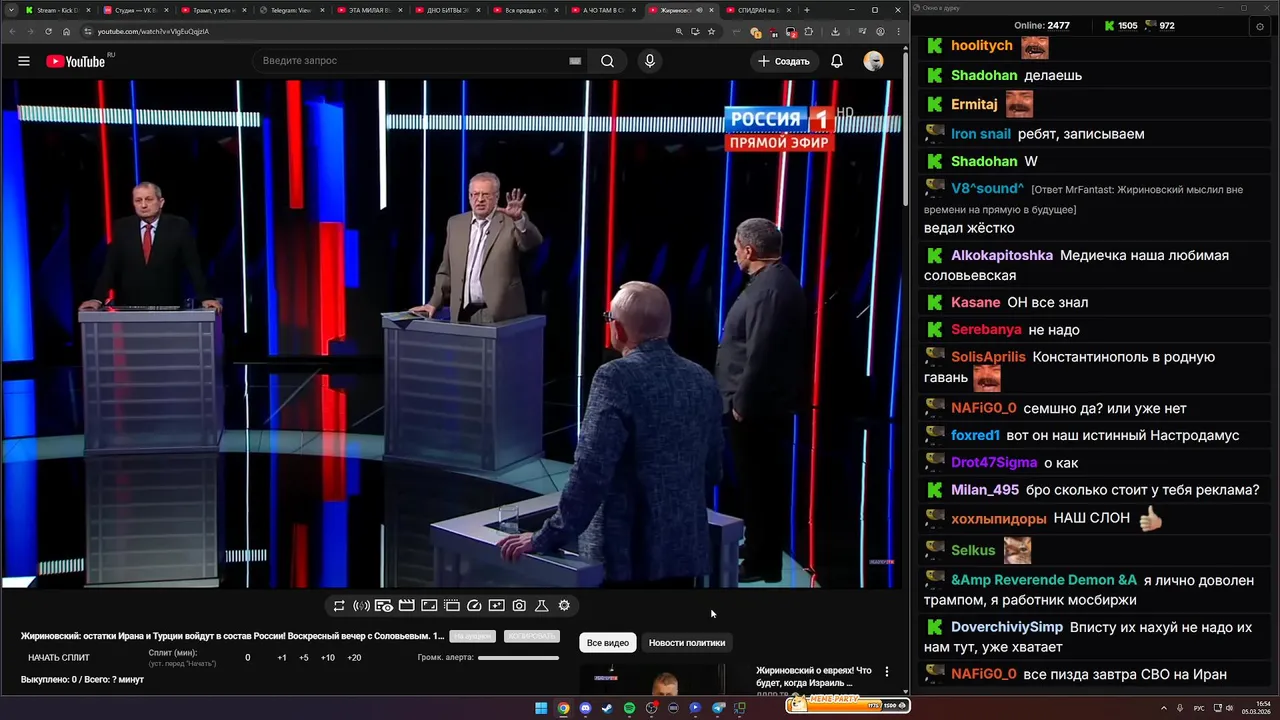The image size is (1280, 720).
Task: Bookmark this page with the star icon
Action: 711,31
